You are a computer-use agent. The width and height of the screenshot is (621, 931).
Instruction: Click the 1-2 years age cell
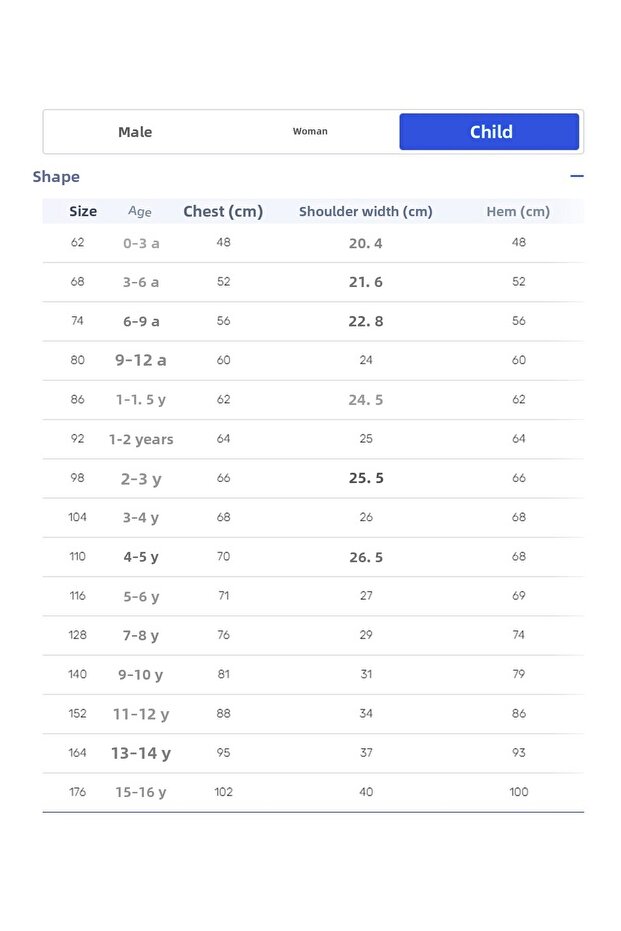pos(141,439)
